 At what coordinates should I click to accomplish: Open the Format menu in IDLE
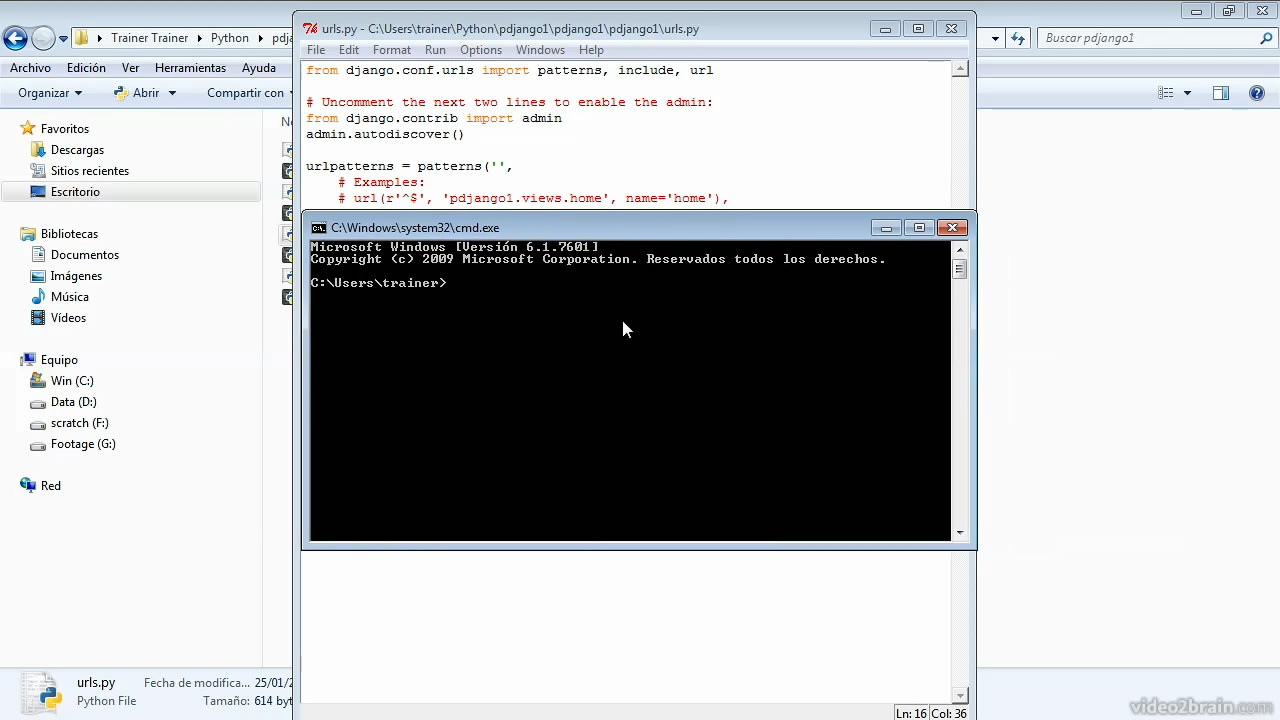392,50
